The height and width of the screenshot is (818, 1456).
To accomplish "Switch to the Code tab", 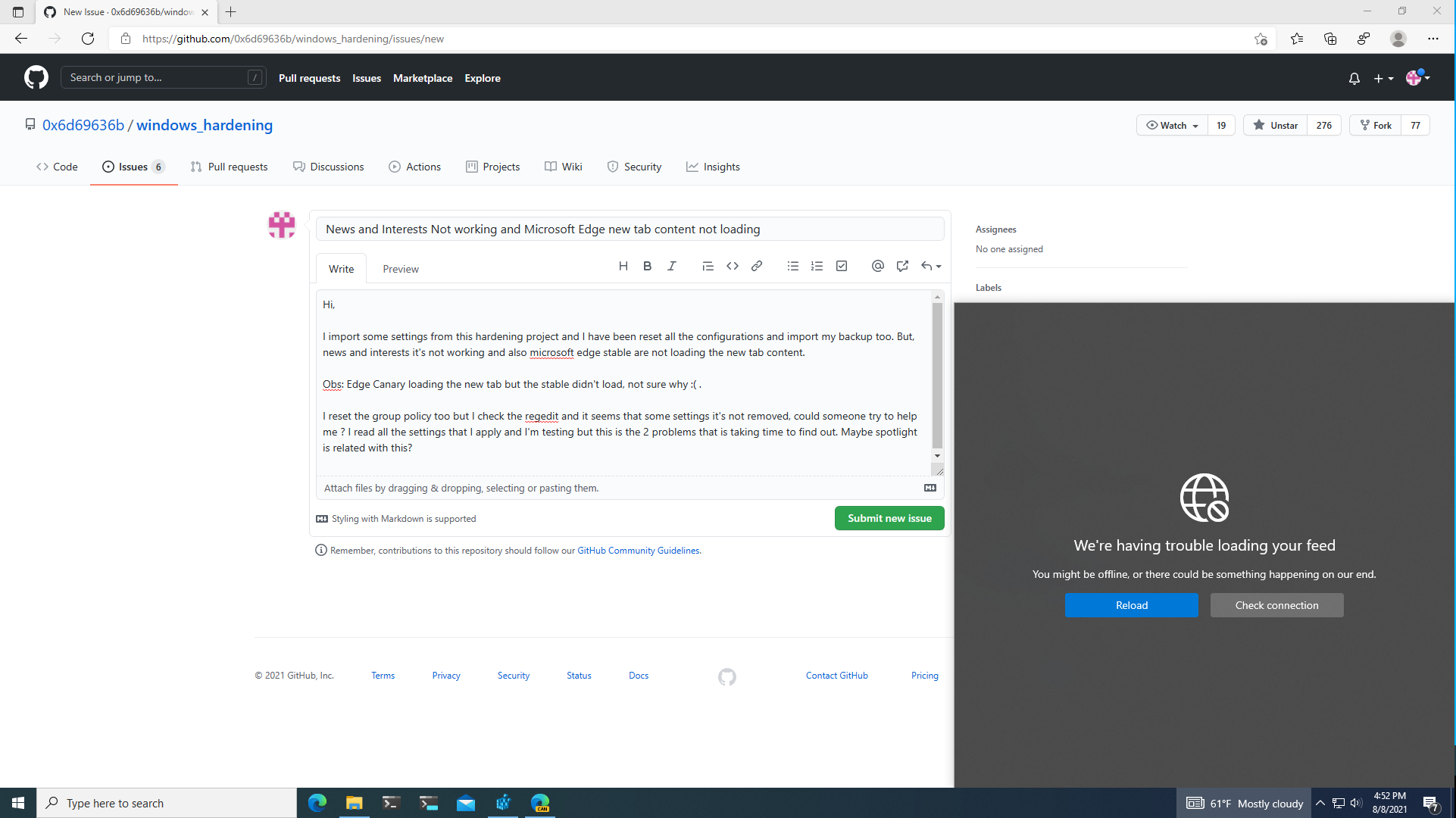I will click(57, 167).
